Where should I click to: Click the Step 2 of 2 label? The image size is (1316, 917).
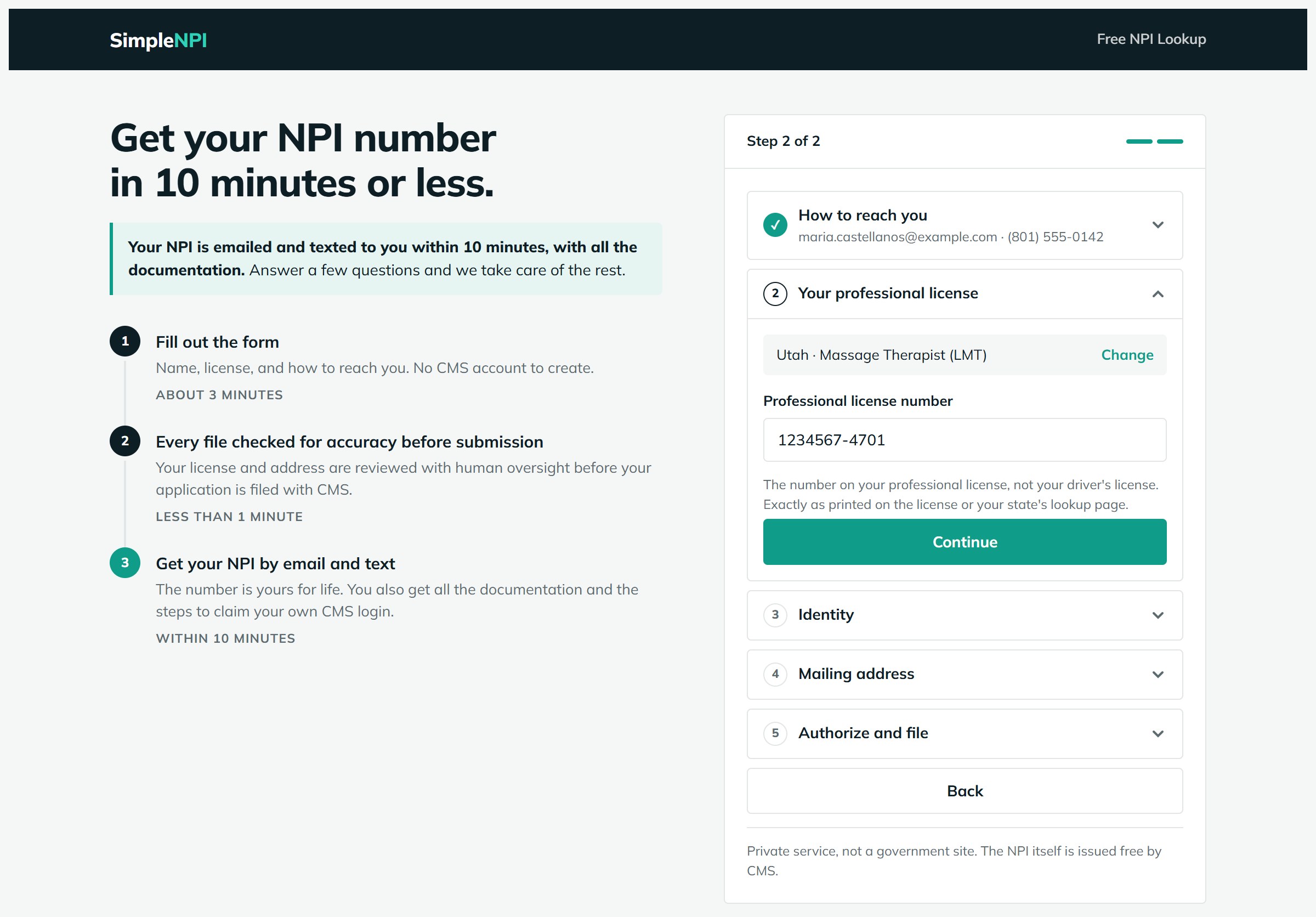point(783,141)
